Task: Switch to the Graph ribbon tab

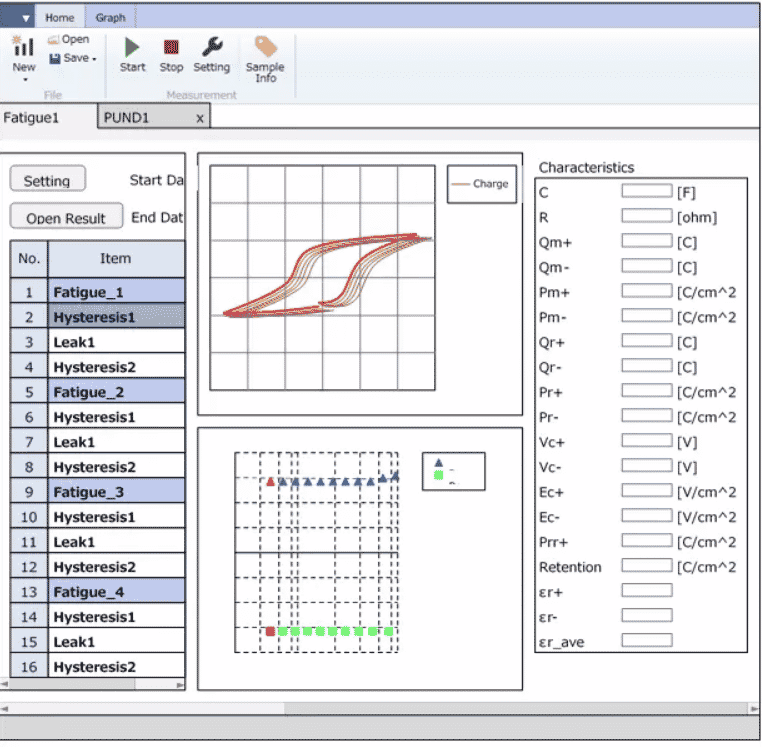Action: coord(110,18)
